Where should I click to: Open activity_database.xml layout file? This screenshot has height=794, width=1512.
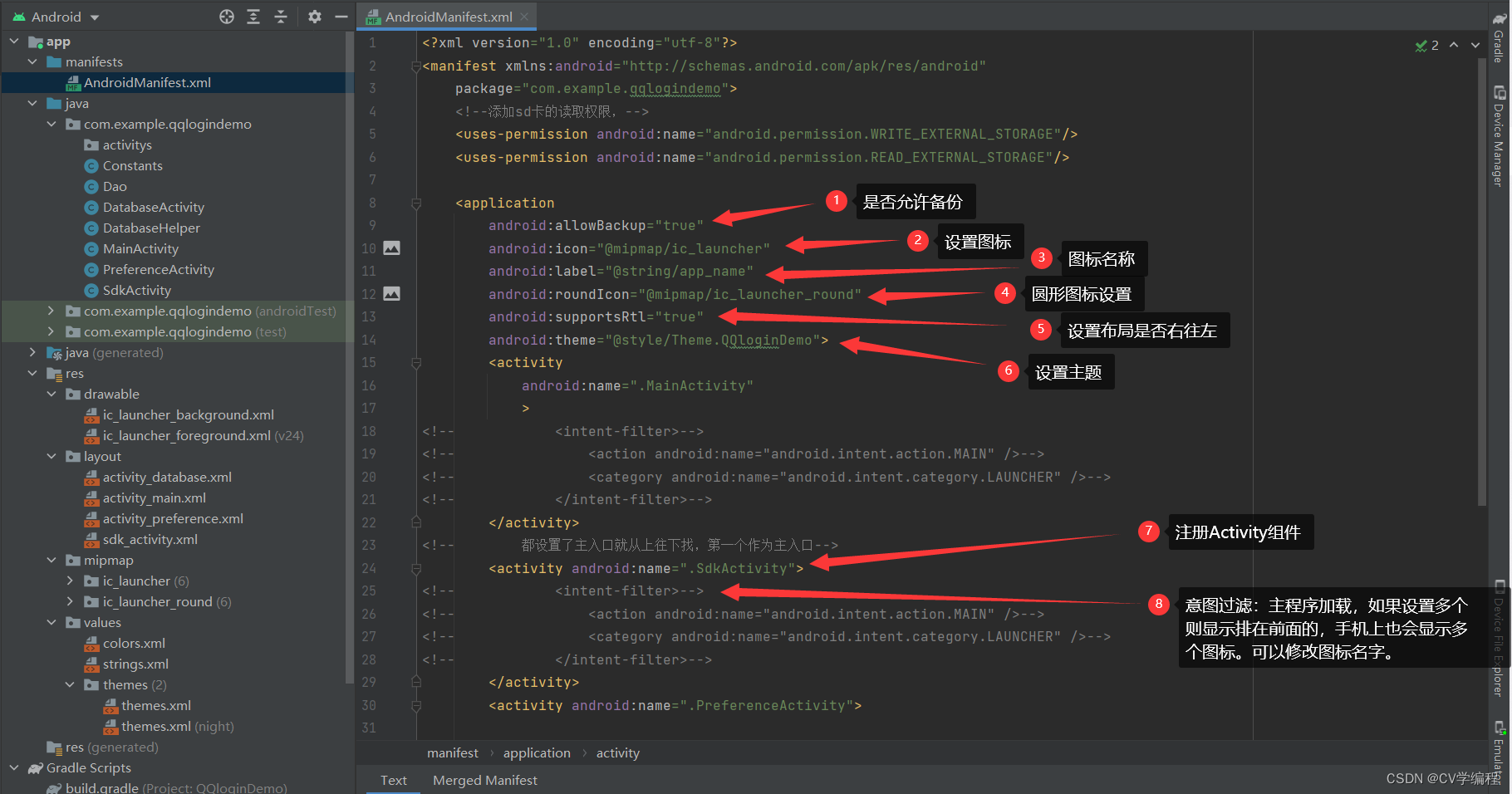pyautogui.click(x=167, y=477)
